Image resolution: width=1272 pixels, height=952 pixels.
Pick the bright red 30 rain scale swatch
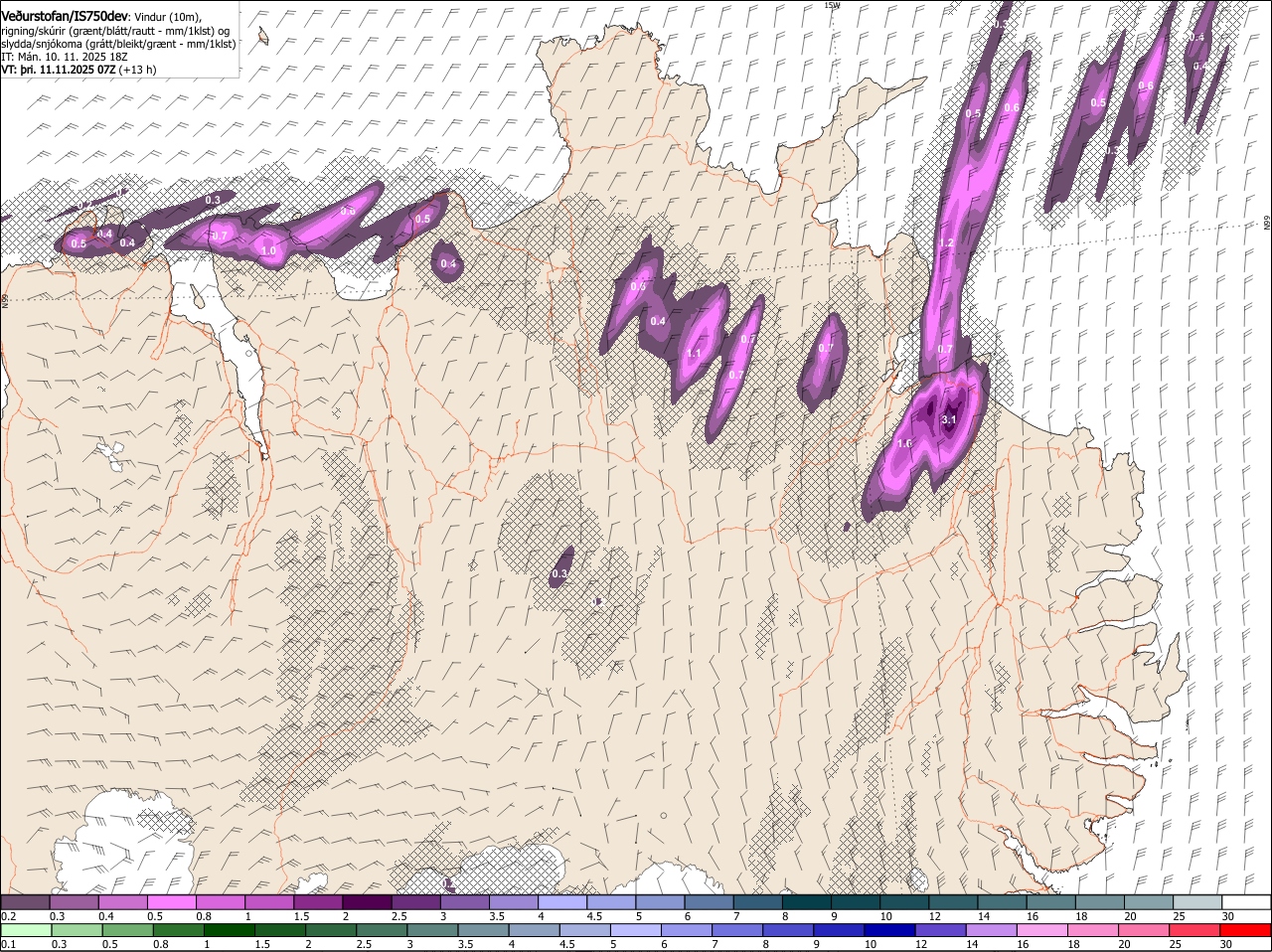tap(1246, 930)
